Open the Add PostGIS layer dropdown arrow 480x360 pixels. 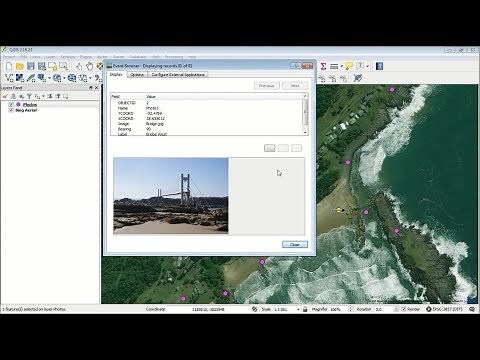pyautogui.click(x=49, y=78)
